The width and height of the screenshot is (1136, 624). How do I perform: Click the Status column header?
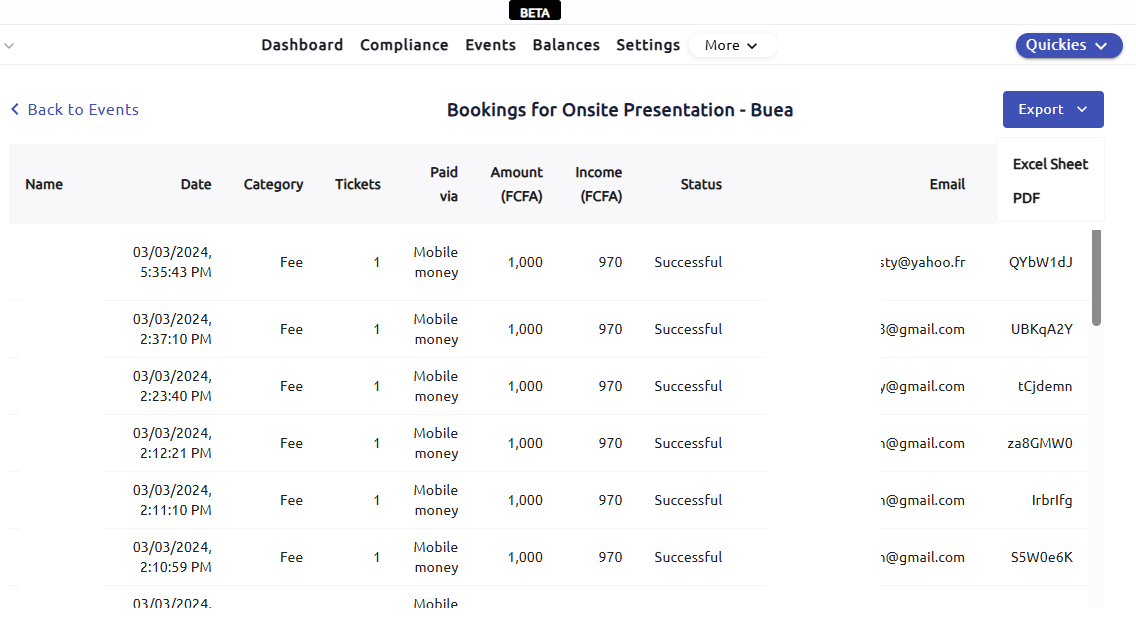(701, 184)
